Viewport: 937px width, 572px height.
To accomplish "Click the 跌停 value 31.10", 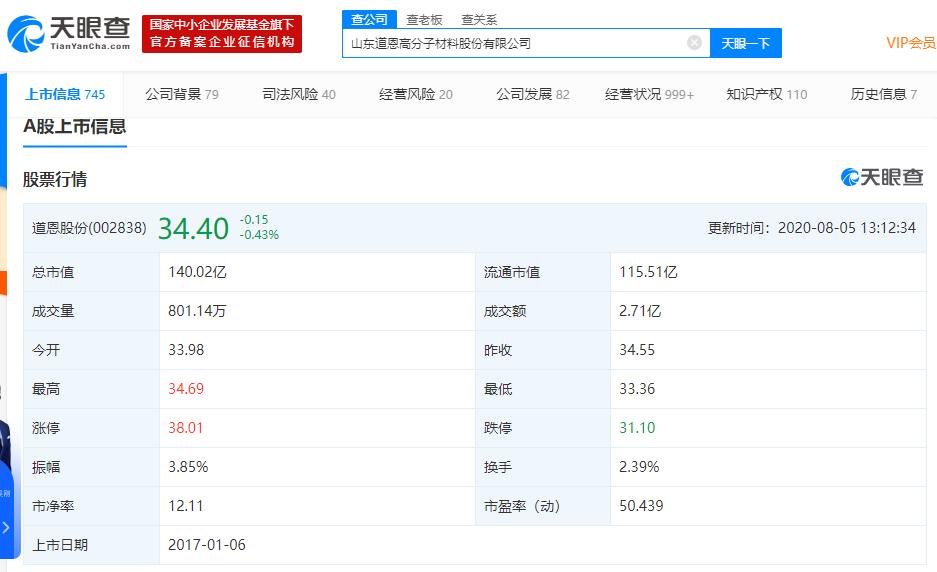I will [x=637, y=428].
